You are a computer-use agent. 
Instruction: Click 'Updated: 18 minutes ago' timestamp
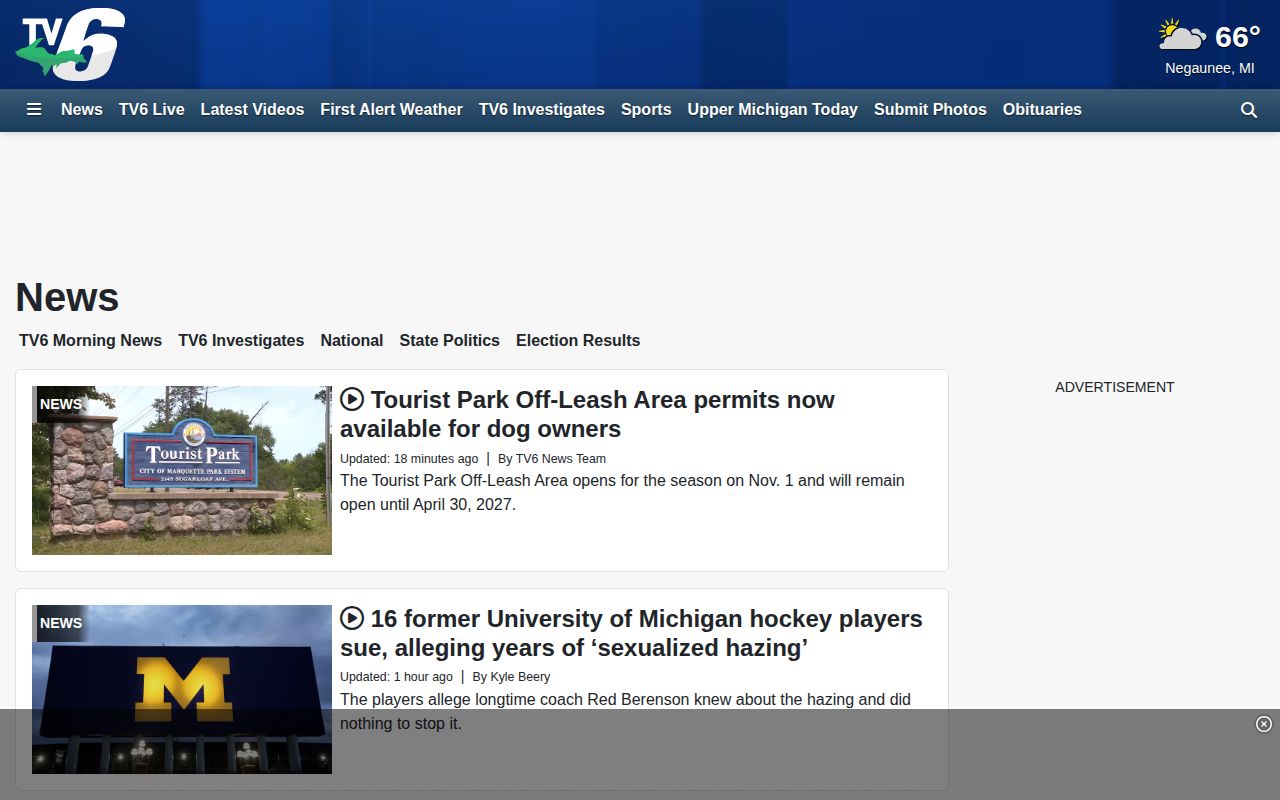click(x=409, y=459)
